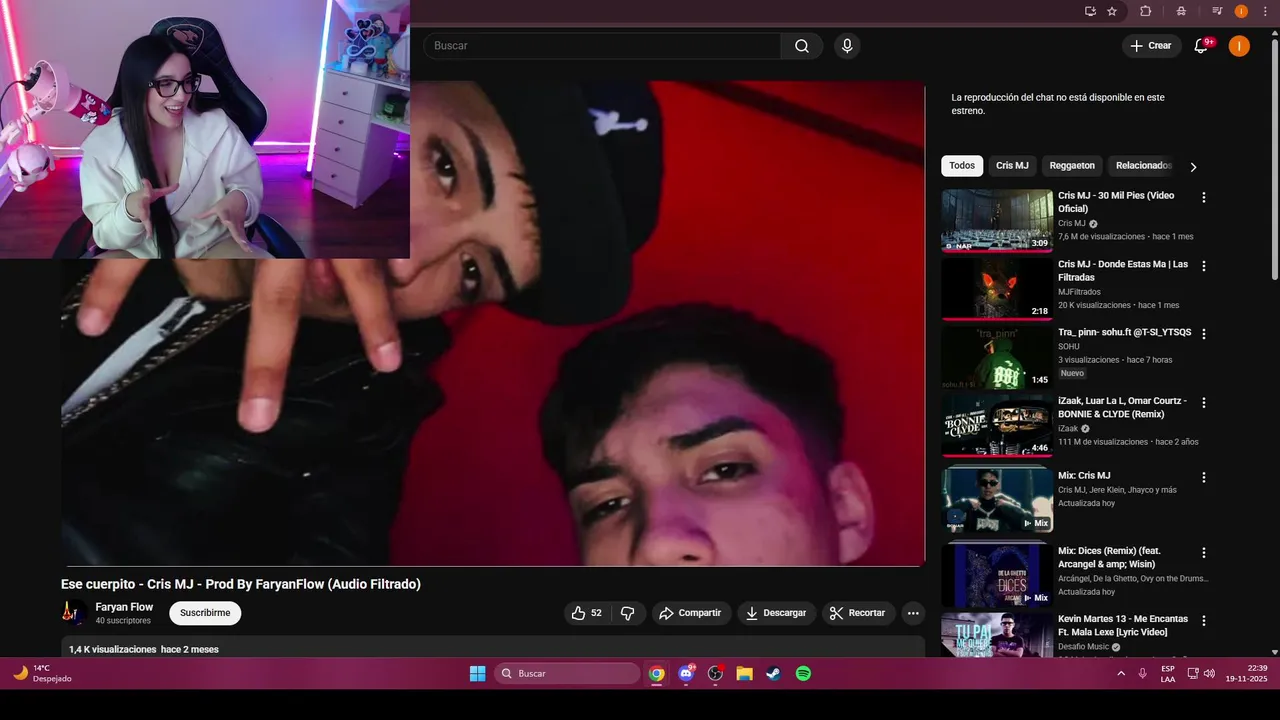The image size is (1280, 720).
Task: Open Chrome profile avatar in toolbar
Action: click(x=1241, y=11)
